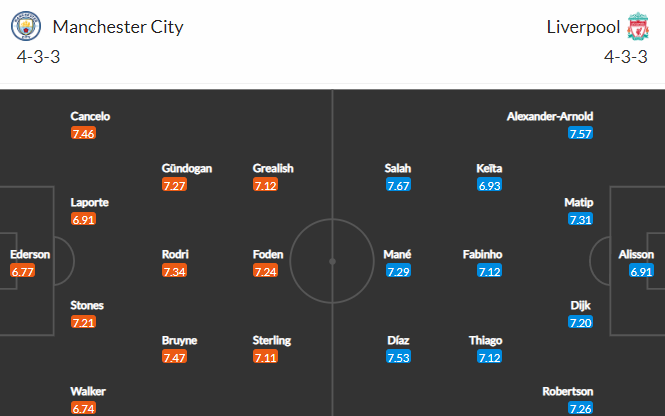Click the Manchester City crest icon

click(x=26, y=26)
